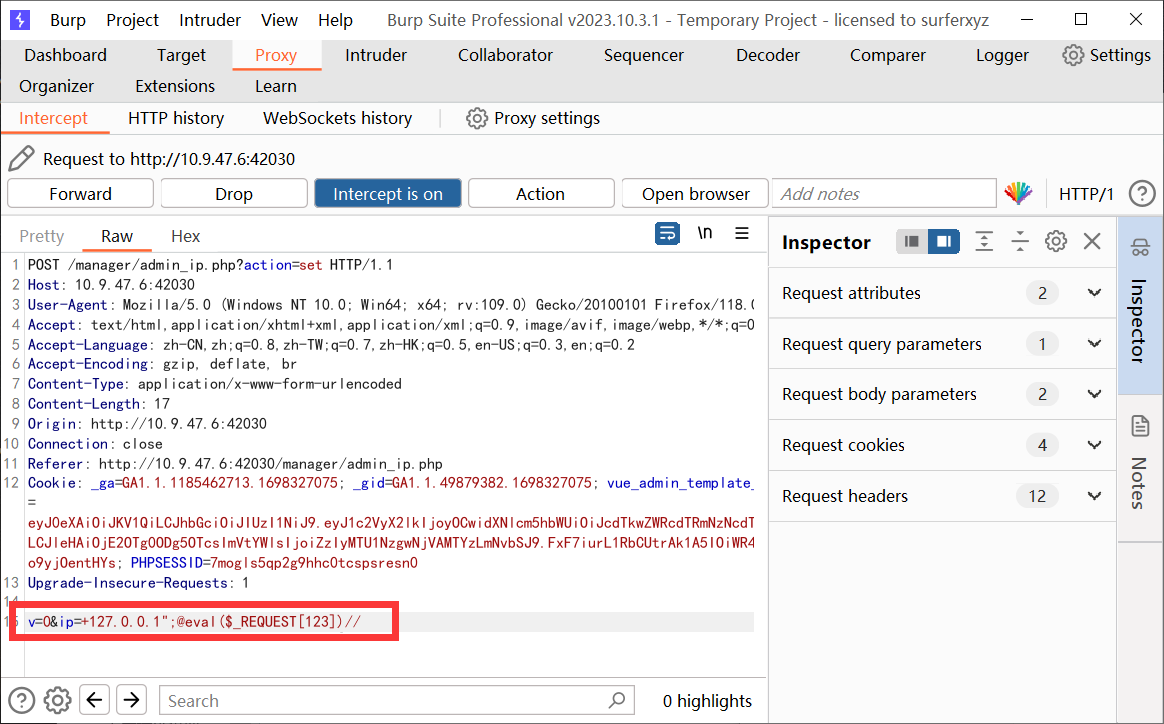This screenshot has height=724, width=1164.
Task: Click the magnifier icon in the search box
Action: (x=617, y=699)
